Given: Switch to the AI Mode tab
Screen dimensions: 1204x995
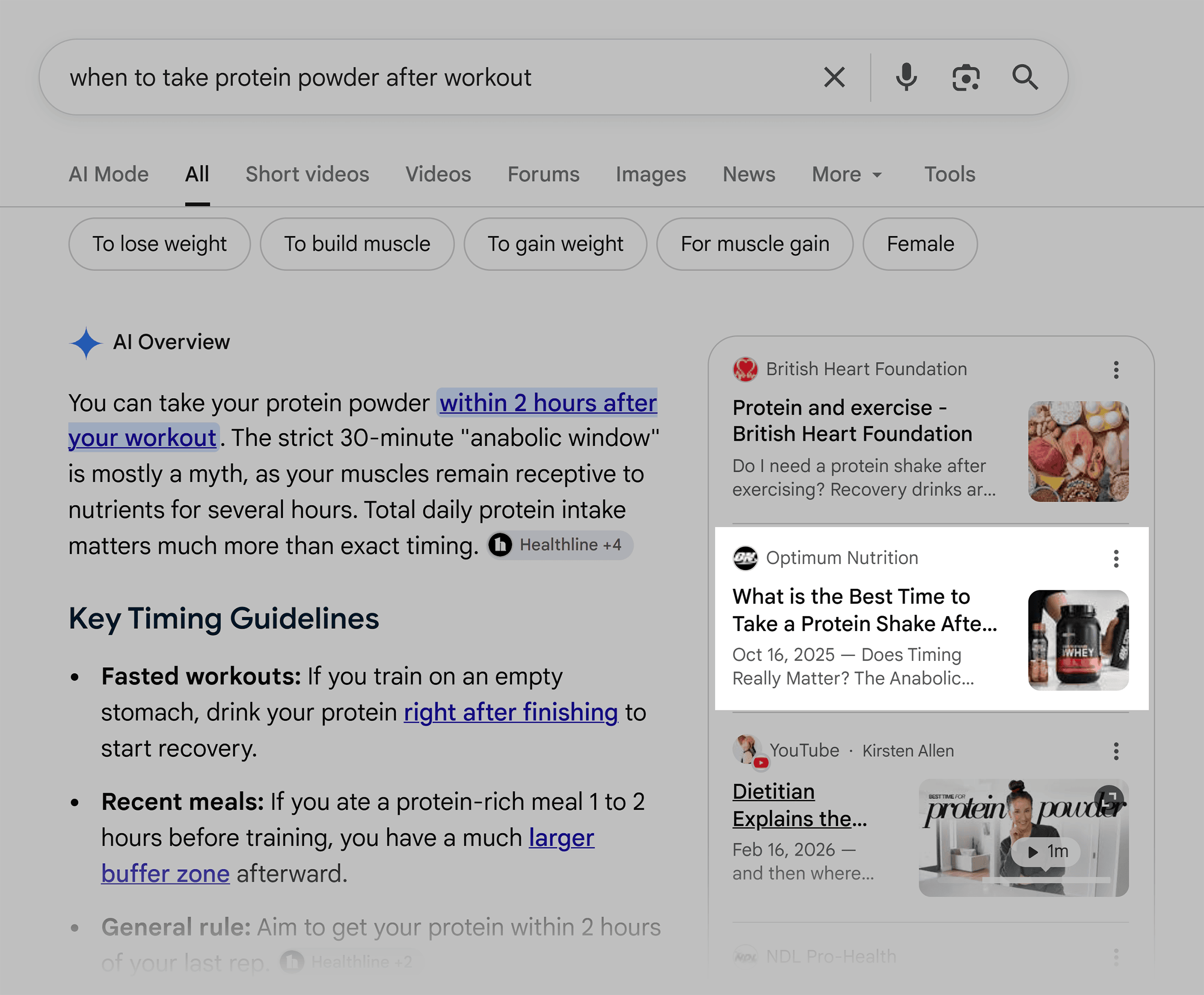Looking at the screenshot, I should coord(108,174).
